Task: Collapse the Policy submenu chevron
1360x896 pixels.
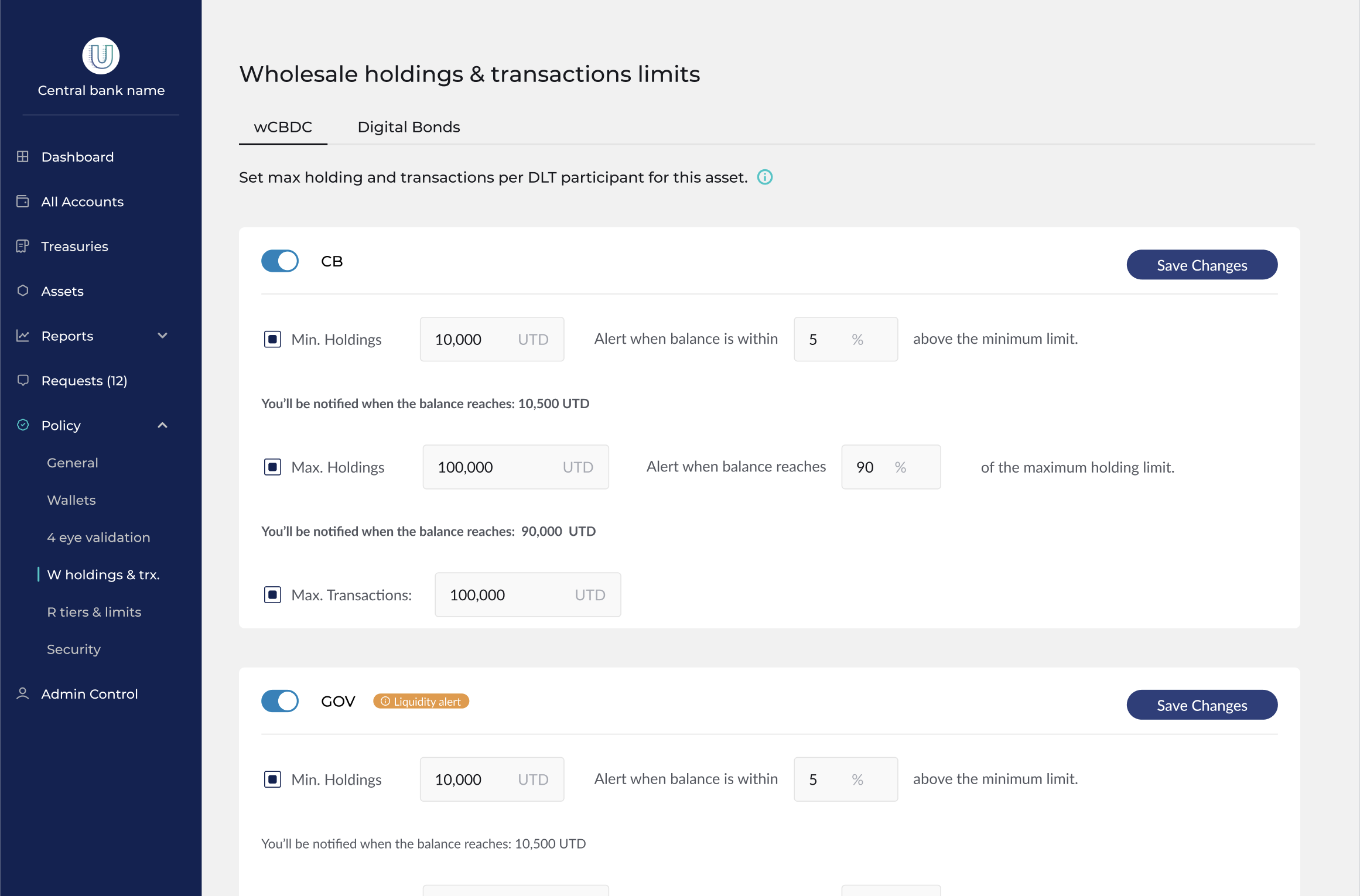Action: pyautogui.click(x=163, y=426)
